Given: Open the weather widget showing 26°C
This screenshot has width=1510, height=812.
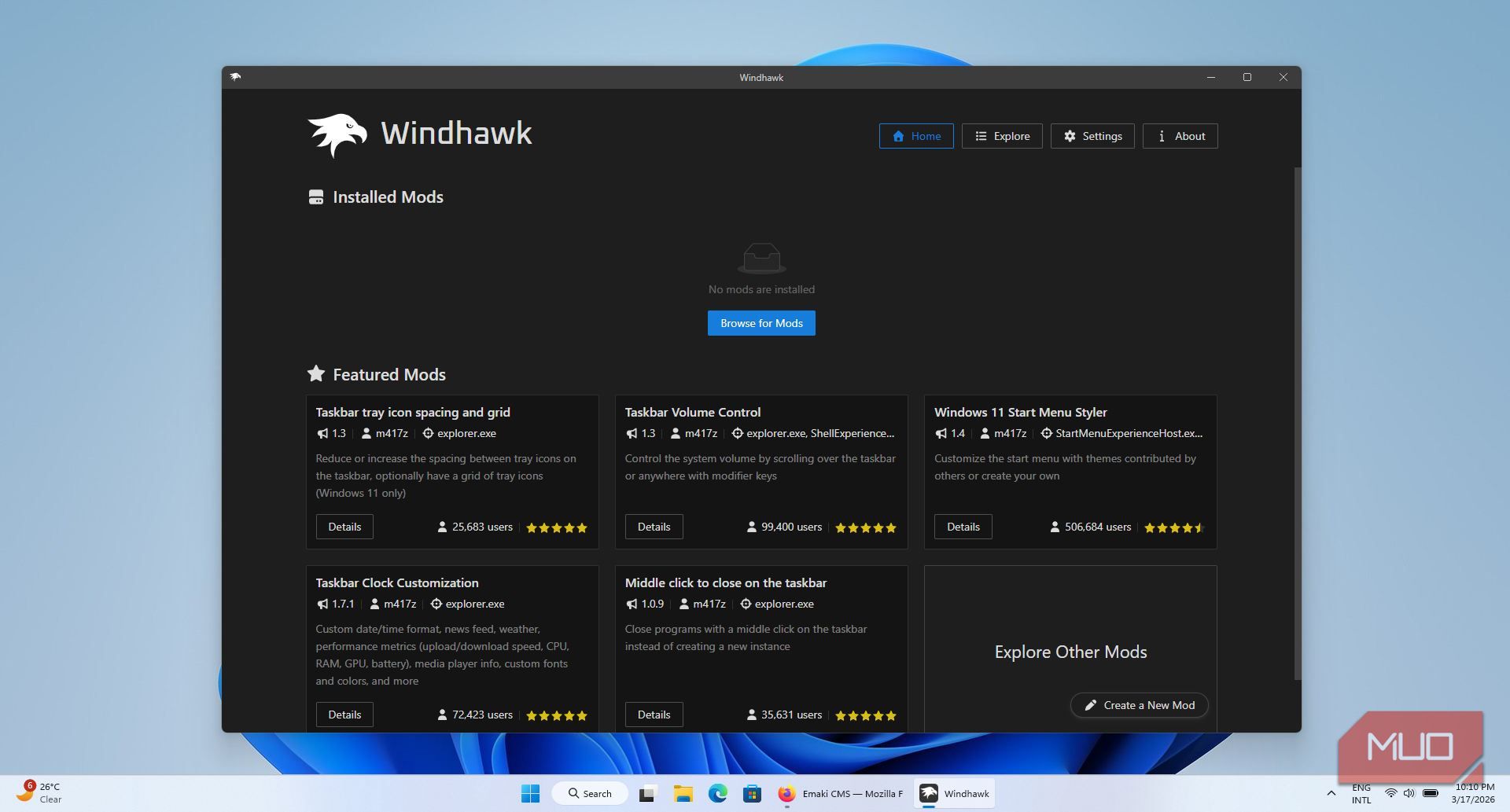Looking at the screenshot, I should tap(39, 792).
